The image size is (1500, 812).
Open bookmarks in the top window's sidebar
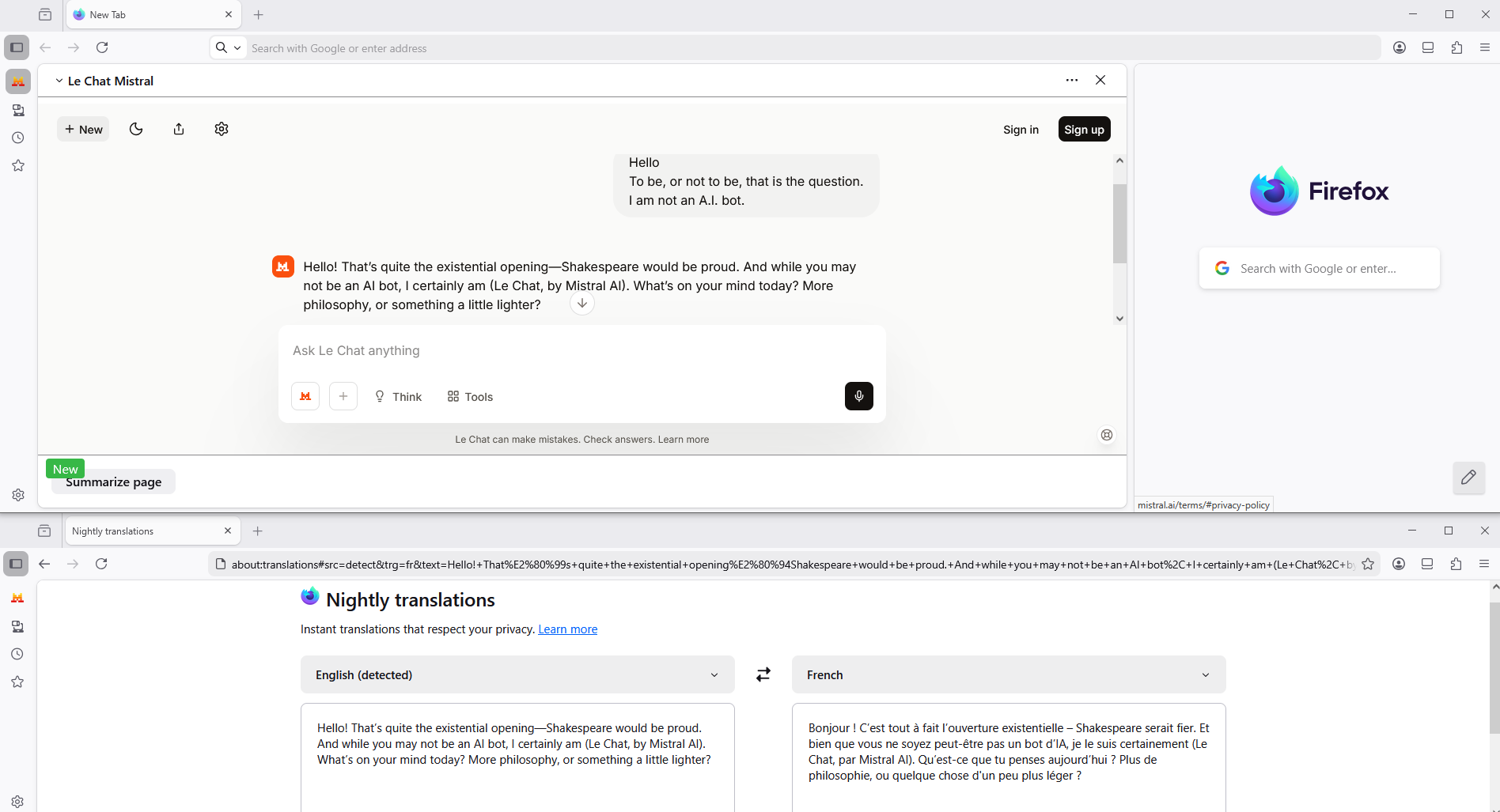click(18, 165)
